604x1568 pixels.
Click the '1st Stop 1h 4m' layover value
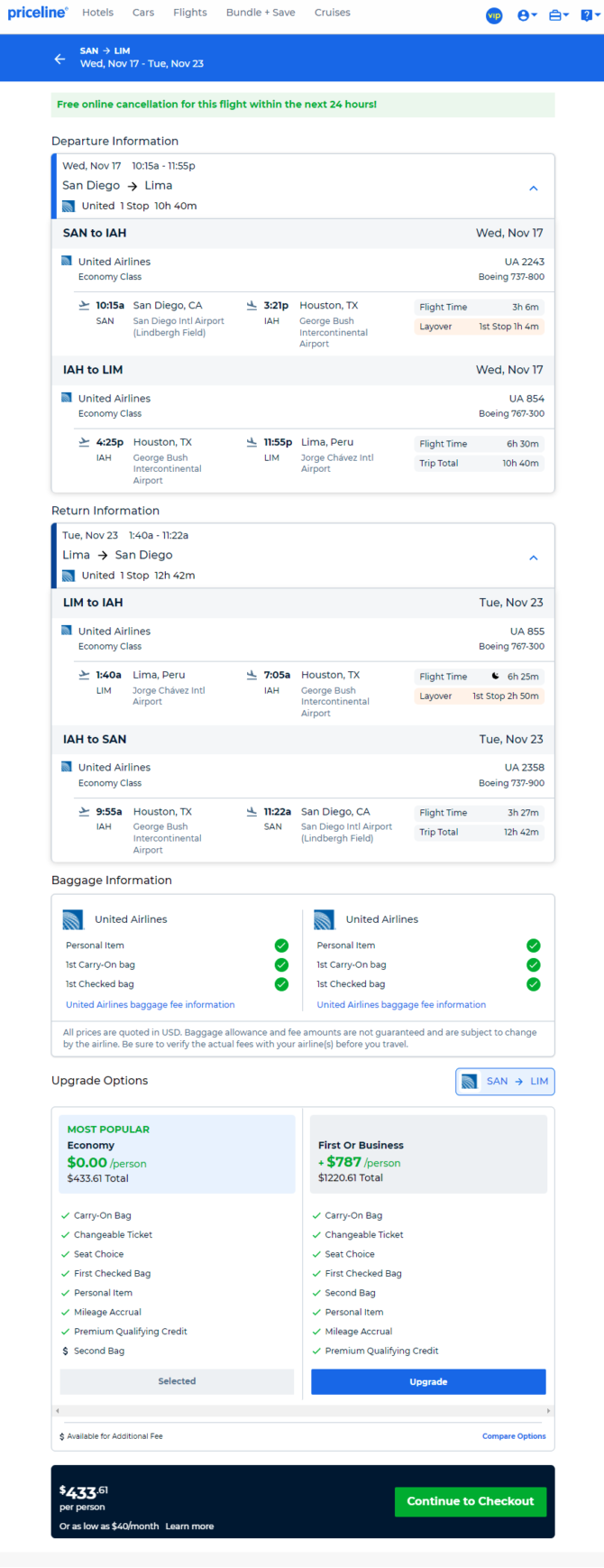(x=508, y=327)
